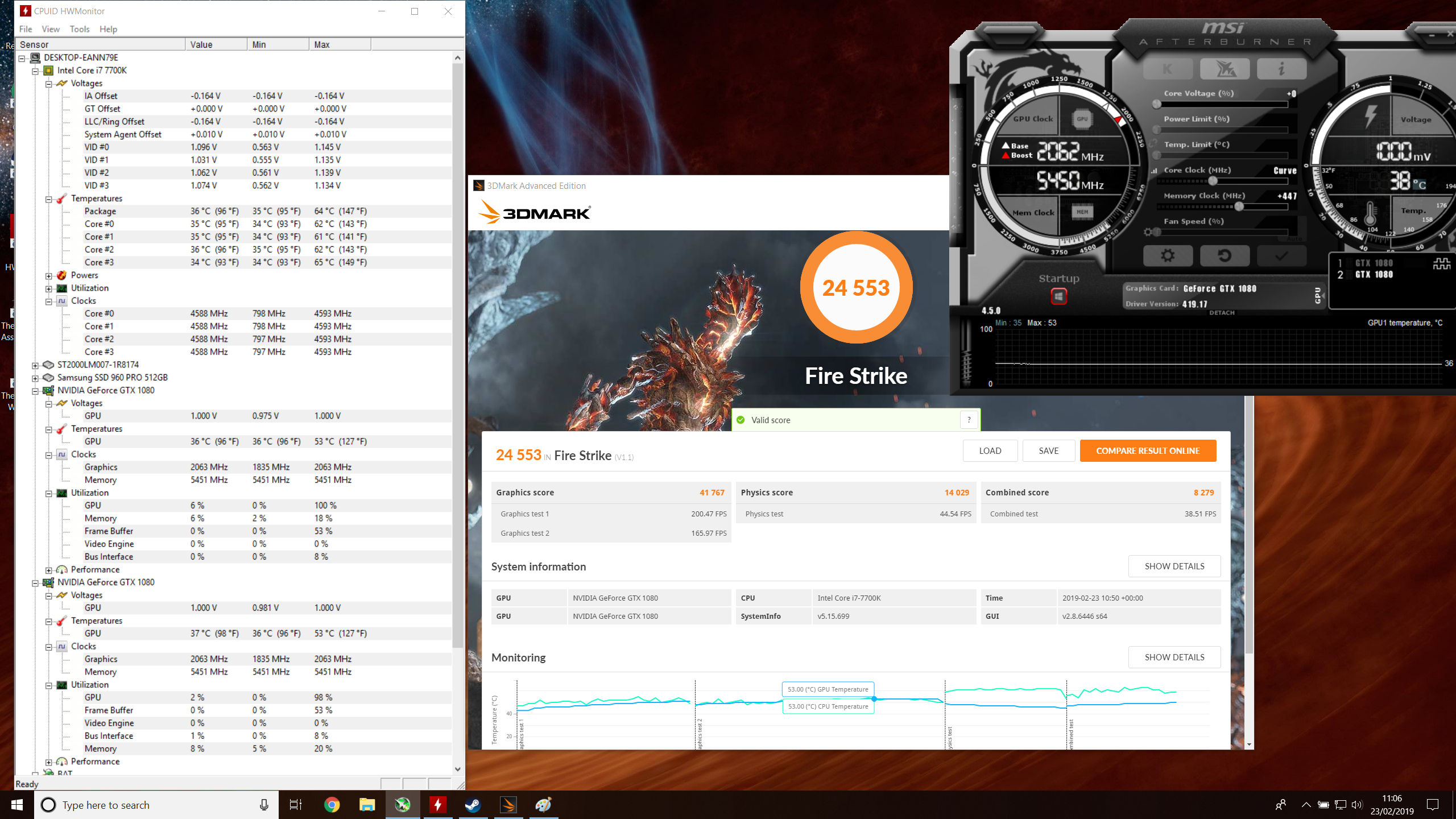Image resolution: width=1456 pixels, height=819 pixels.
Task: Collapse the CPU Voltages node
Action: click(49, 84)
